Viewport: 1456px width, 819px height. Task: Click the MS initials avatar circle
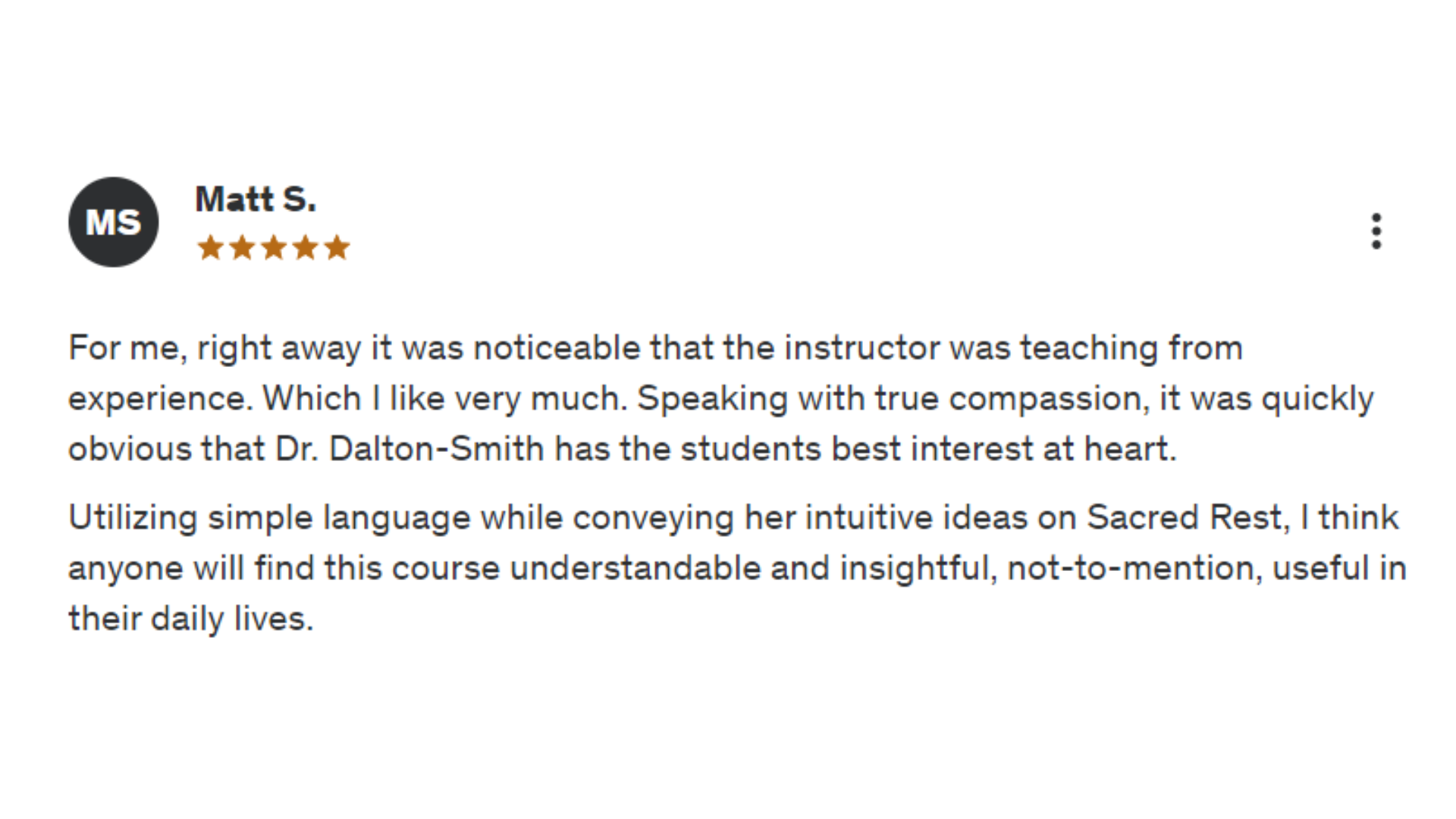coord(114,222)
